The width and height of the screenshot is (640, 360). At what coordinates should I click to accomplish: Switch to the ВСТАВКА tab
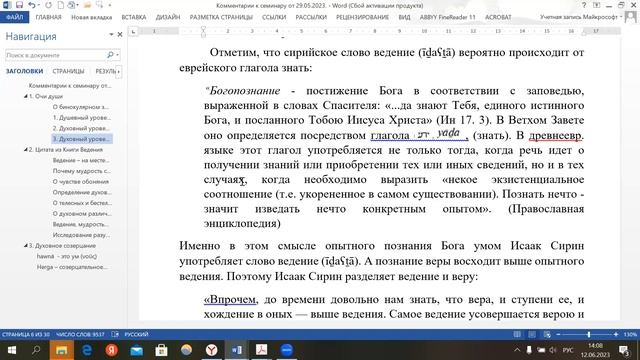tap(133, 17)
